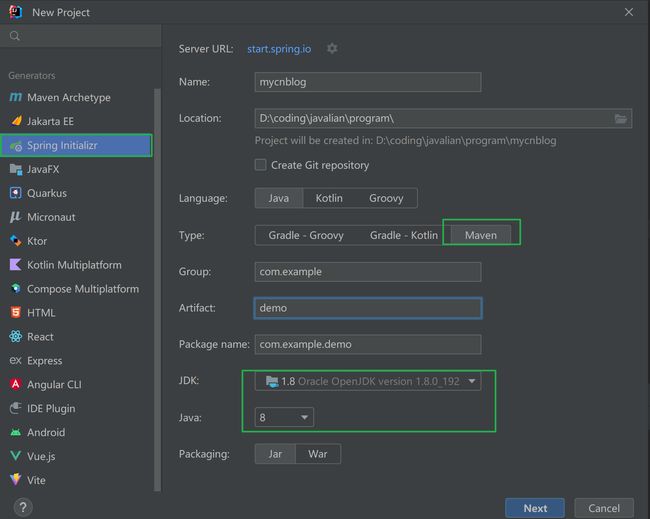Viewport: 650px width, 519px height.
Task: Open Server URL settings gear
Action: 332,49
